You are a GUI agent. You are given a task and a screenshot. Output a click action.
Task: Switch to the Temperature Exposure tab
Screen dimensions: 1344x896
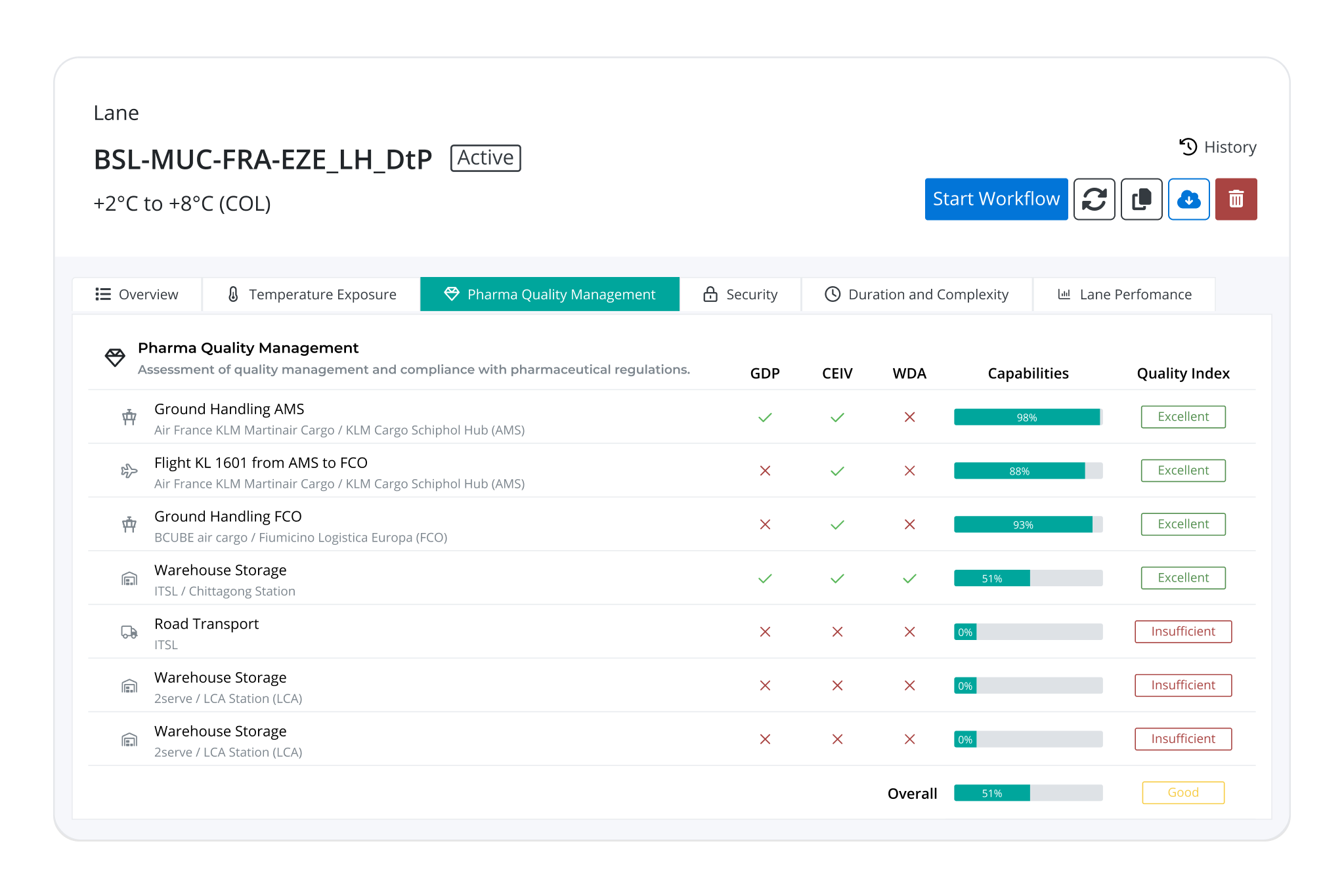(x=311, y=294)
